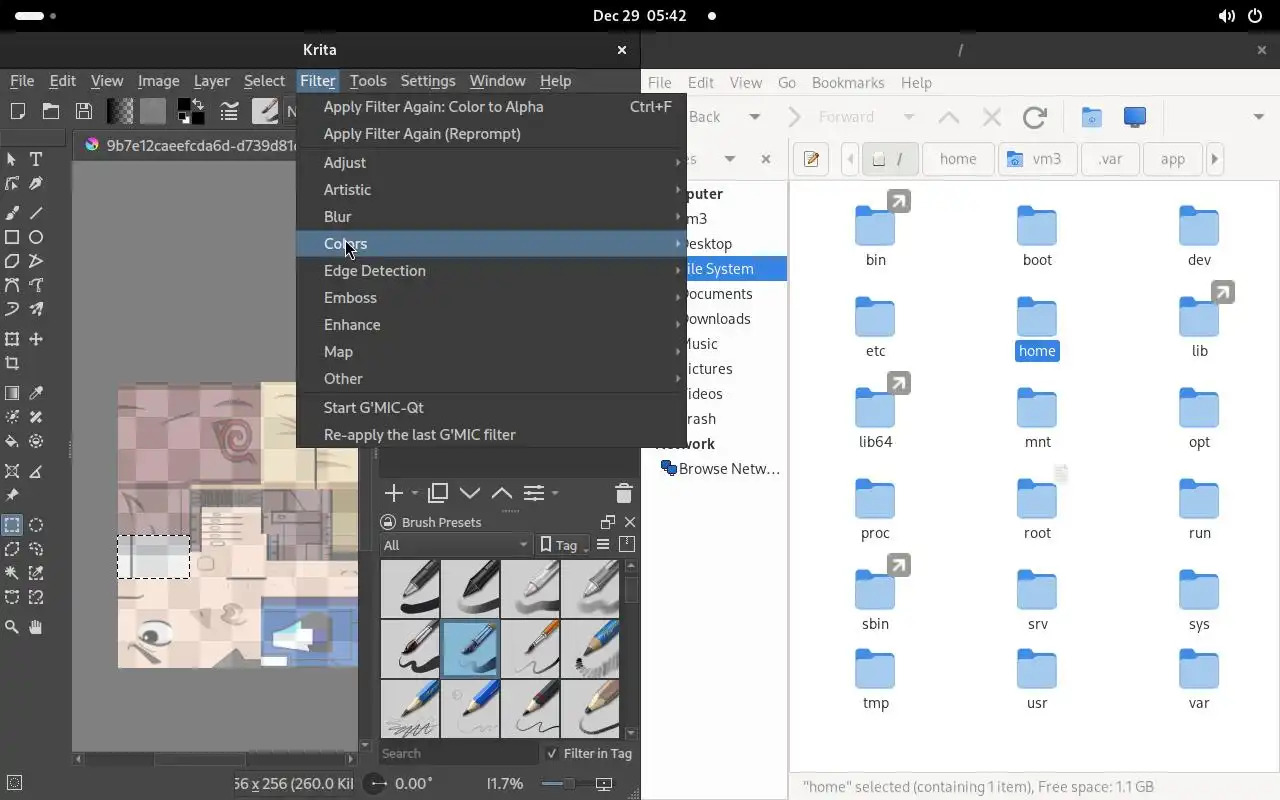Select the Reference Images pin tool
The height and width of the screenshot is (800, 1280).
point(12,495)
